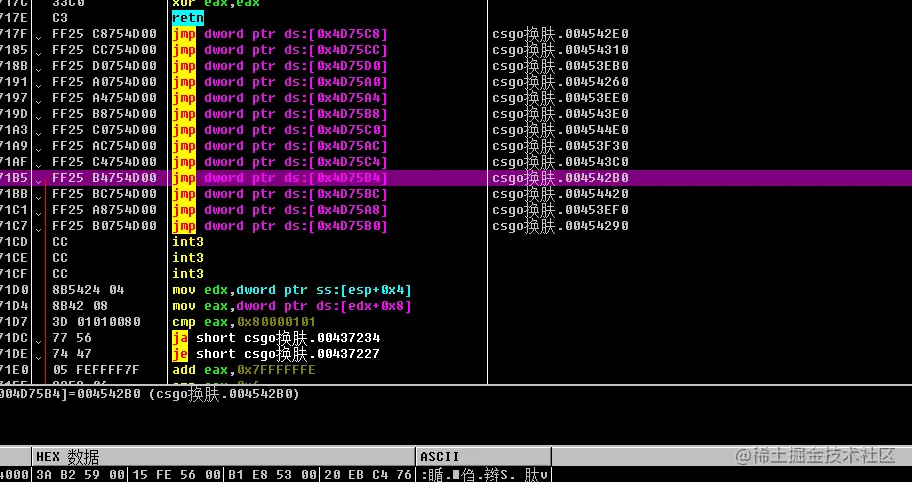This screenshot has height=482, width=912.
Task: Click hex bytes FF25 B0754D00
Action: [104, 226]
